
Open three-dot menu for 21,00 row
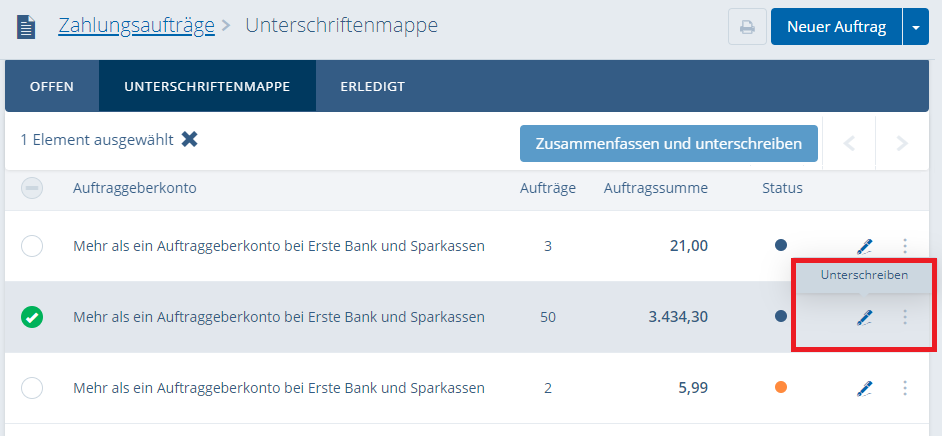click(905, 246)
